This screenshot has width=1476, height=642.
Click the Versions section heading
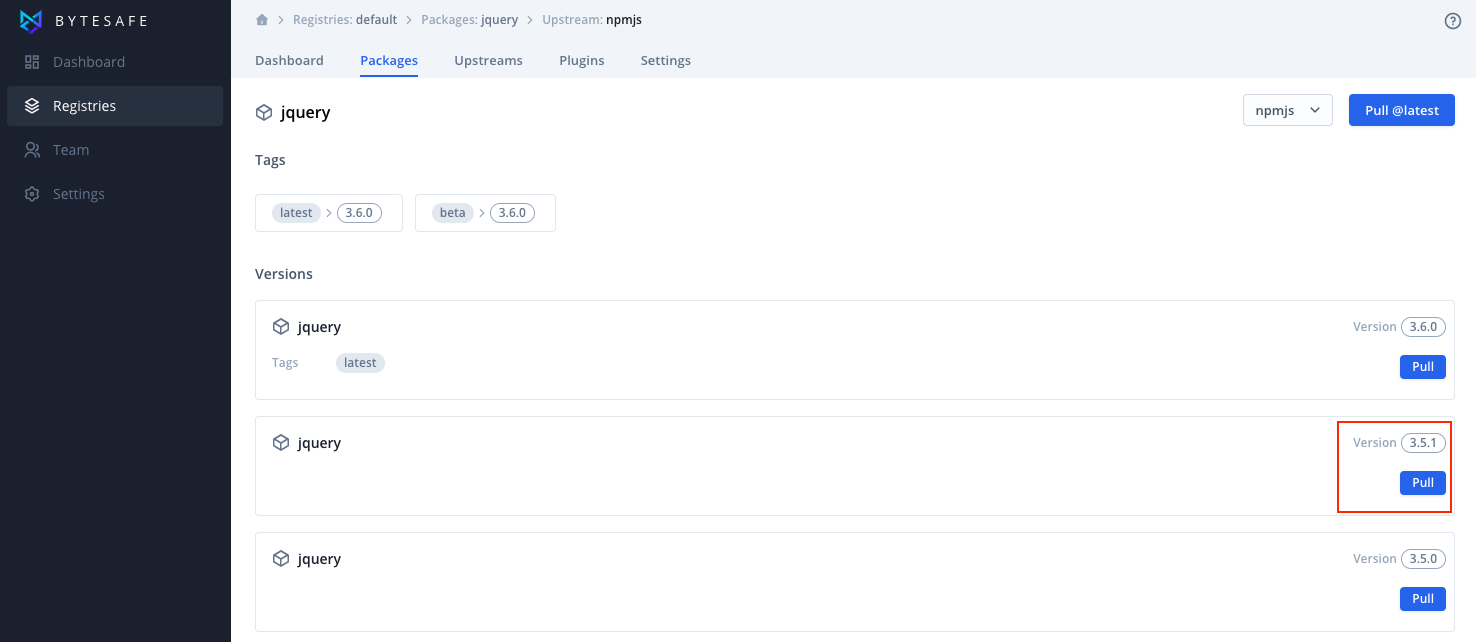[x=284, y=274]
